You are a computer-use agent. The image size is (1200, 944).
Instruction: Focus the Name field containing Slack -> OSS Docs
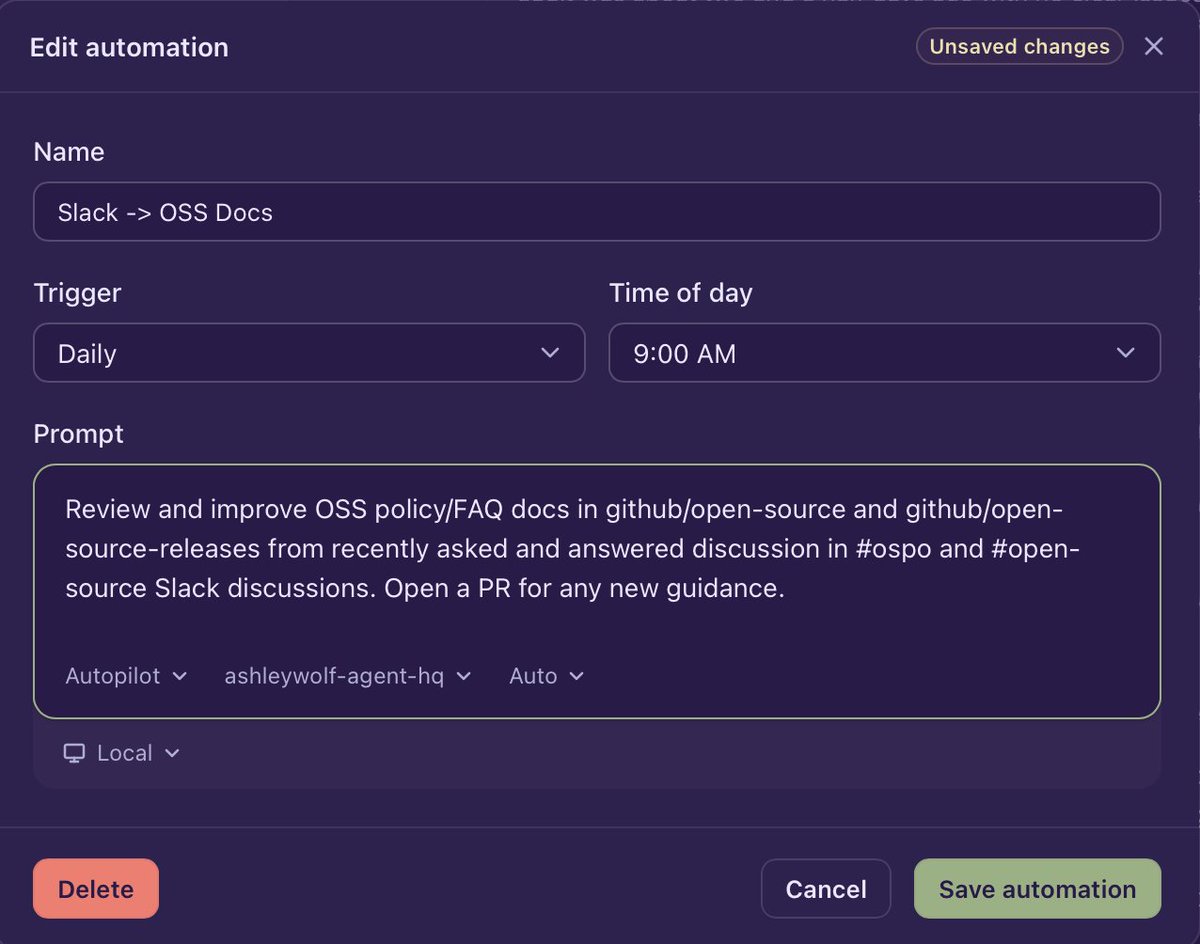point(597,212)
